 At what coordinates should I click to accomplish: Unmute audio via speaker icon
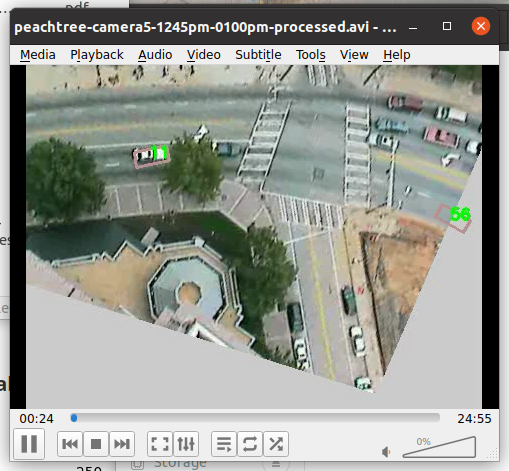pyautogui.click(x=386, y=452)
